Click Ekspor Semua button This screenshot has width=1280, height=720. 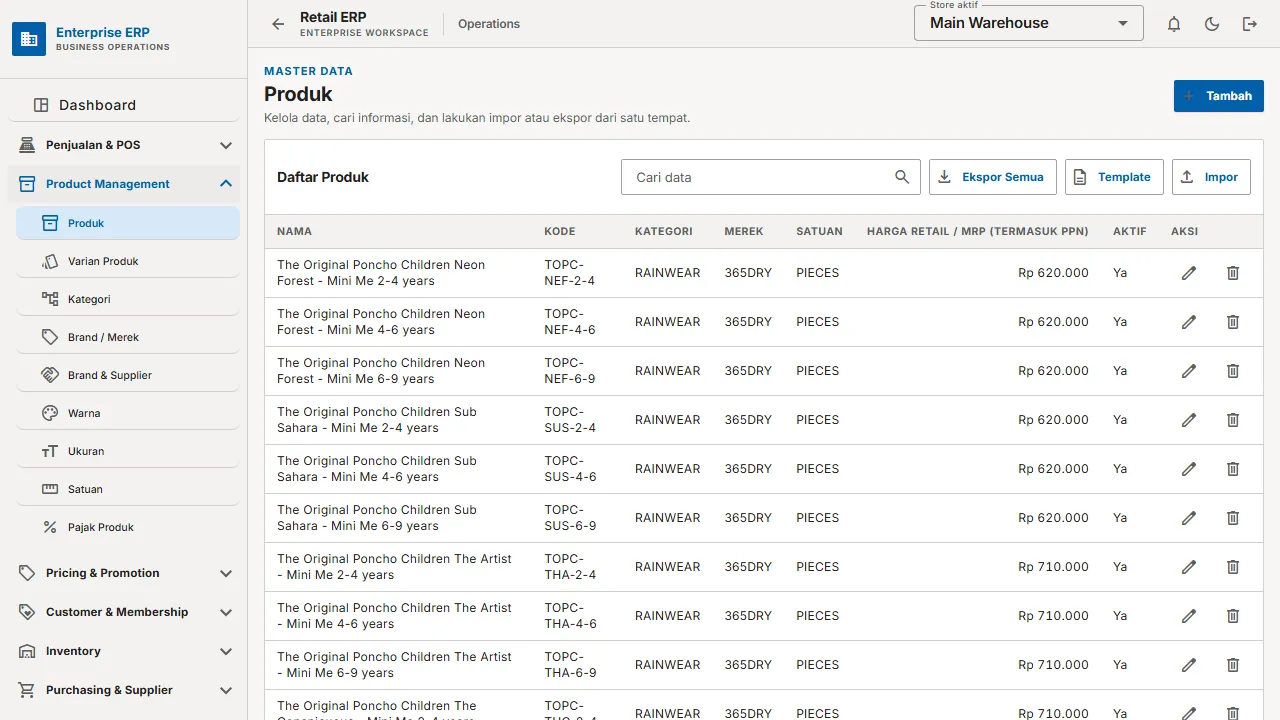click(x=992, y=177)
